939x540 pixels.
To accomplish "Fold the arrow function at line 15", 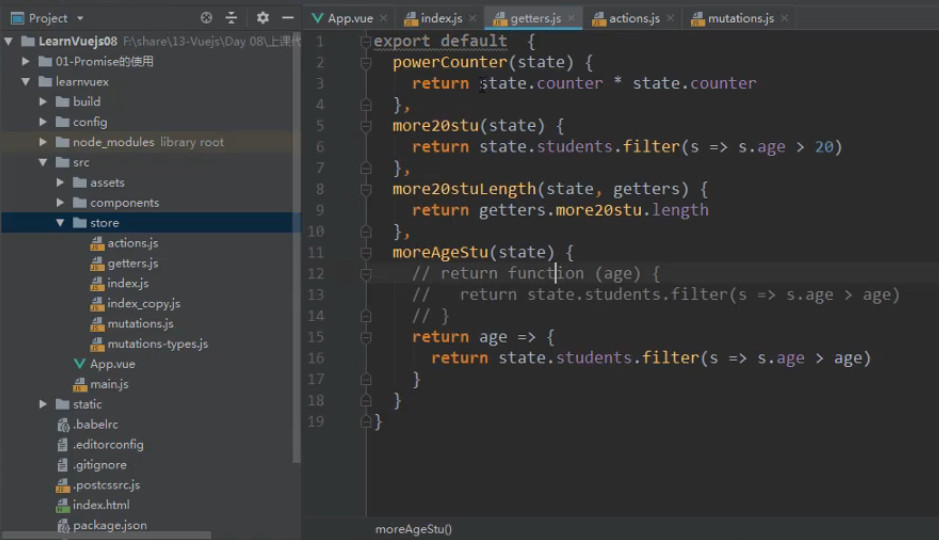I will pos(365,337).
